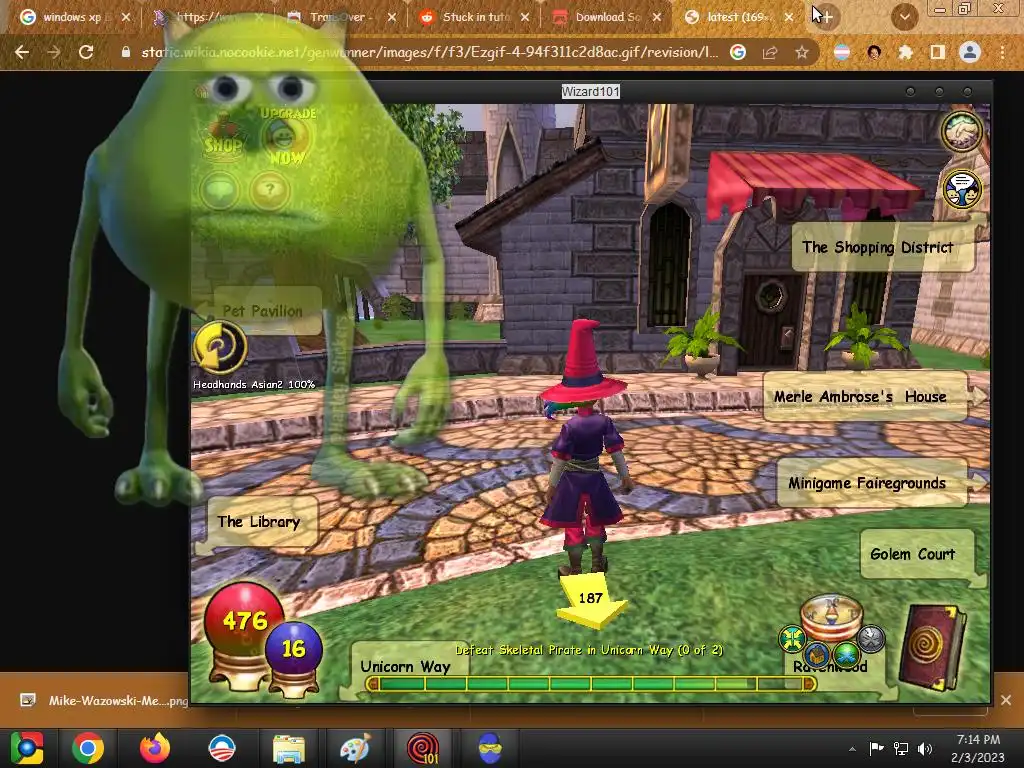Screen dimensions: 1024x768
Task: Click the blue mana globe showing 16
Action: pyautogui.click(x=294, y=648)
